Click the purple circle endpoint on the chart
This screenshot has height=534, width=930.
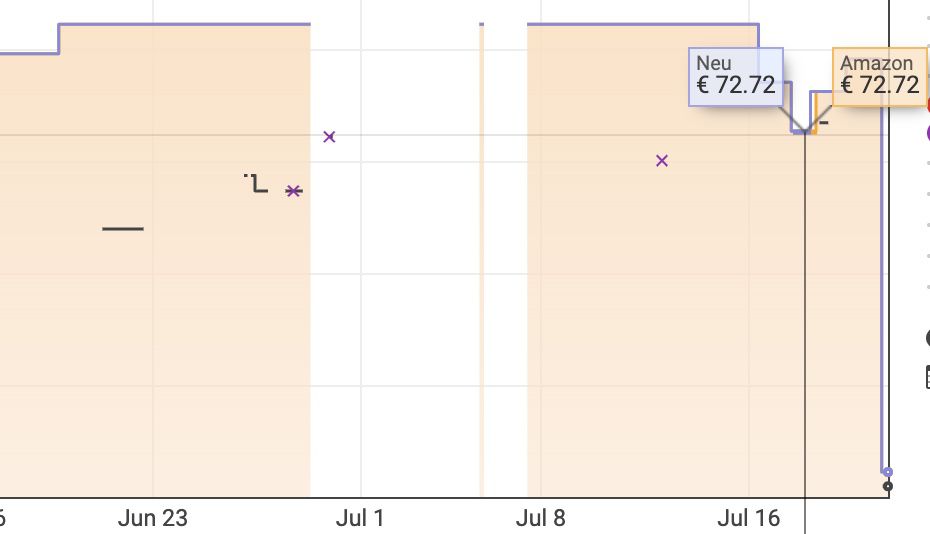pyautogui.click(x=887, y=472)
